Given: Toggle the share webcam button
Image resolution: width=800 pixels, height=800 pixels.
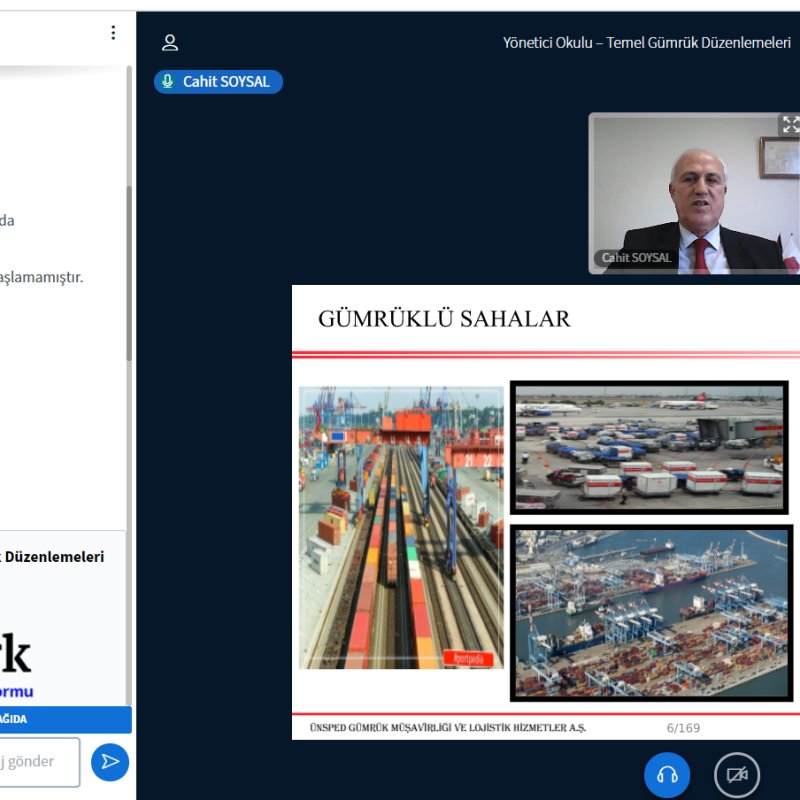Looking at the screenshot, I should point(737,775).
